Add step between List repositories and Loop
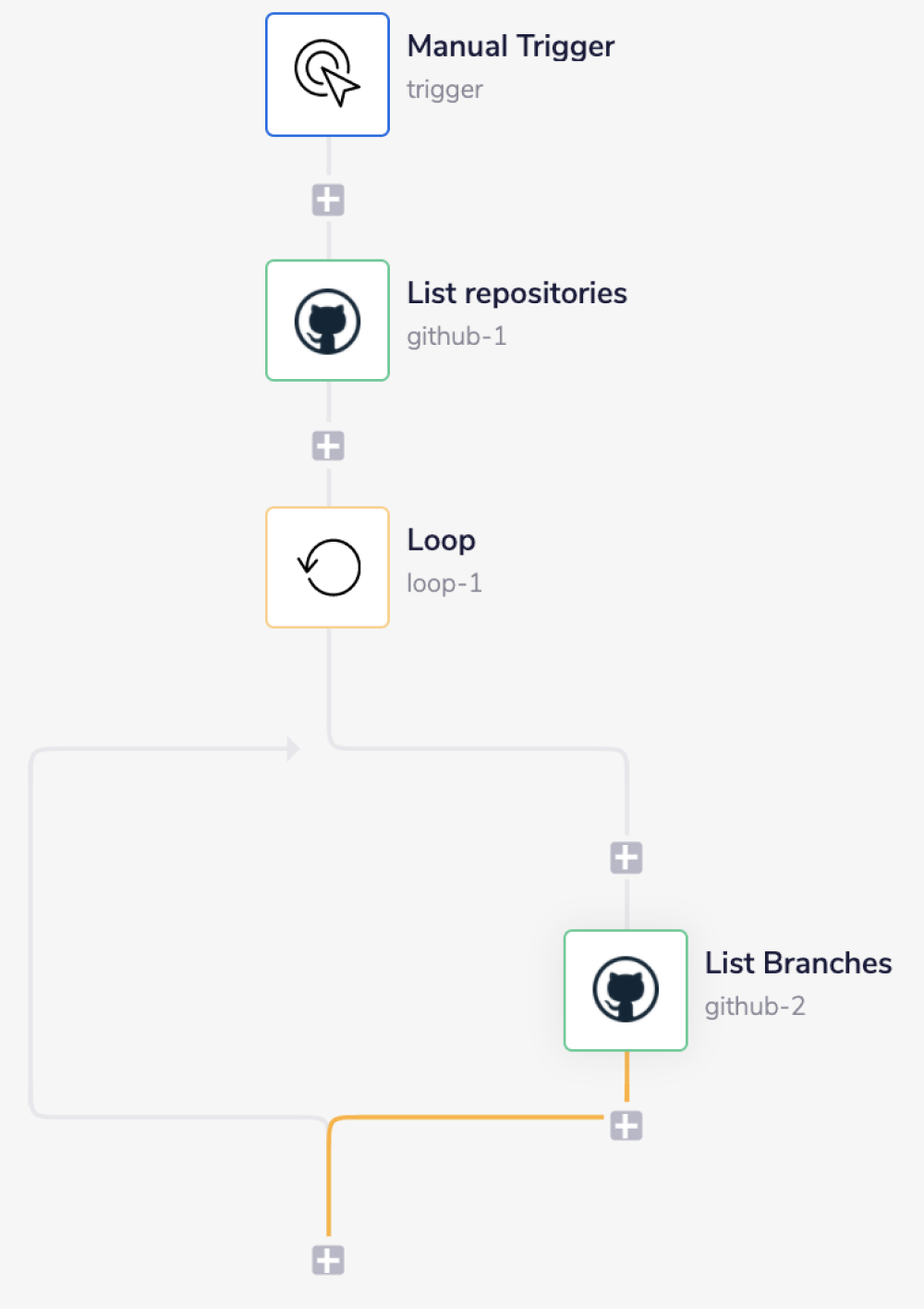The width and height of the screenshot is (924, 1309). pos(328,447)
